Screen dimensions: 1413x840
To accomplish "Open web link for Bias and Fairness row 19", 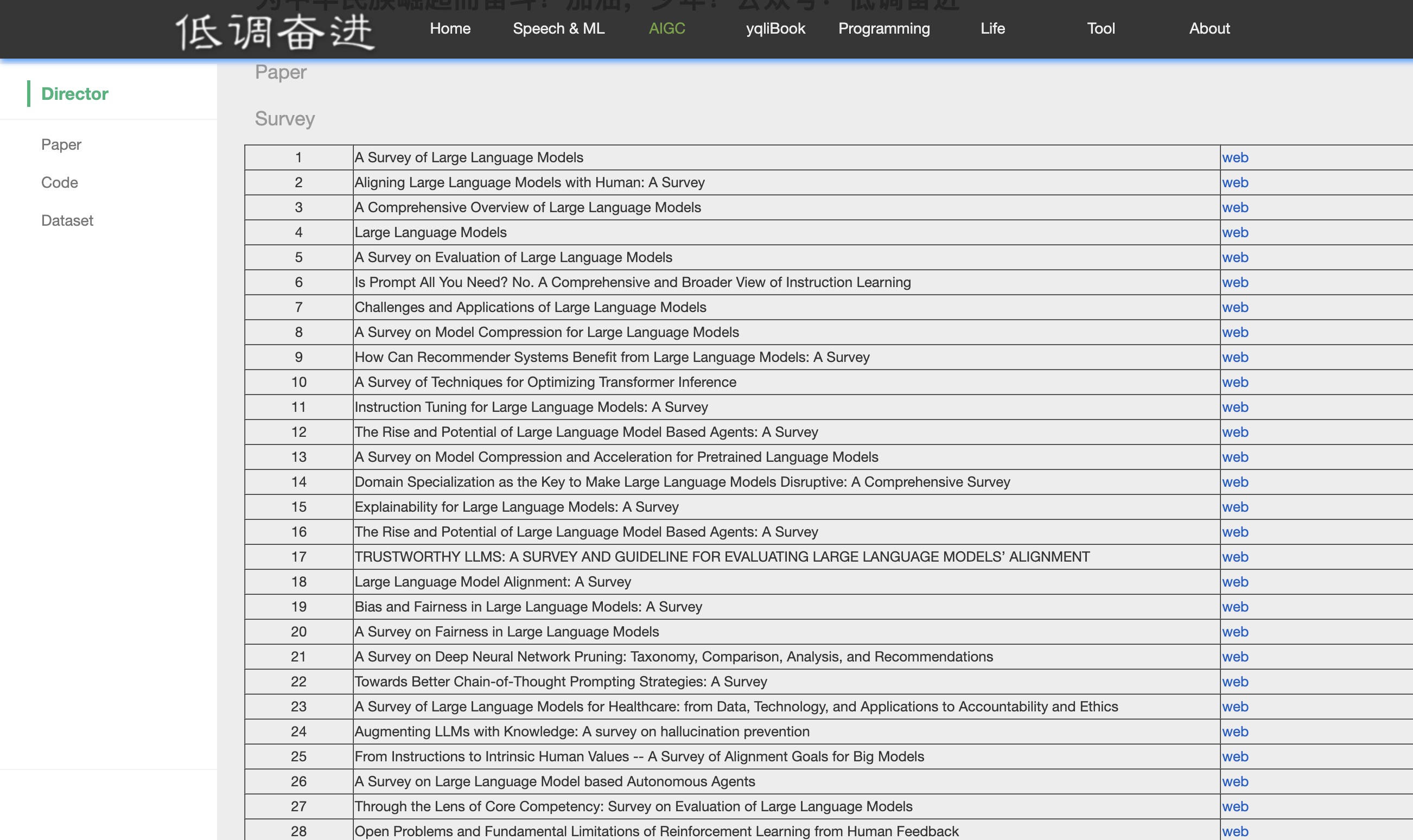I will point(1234,607).
